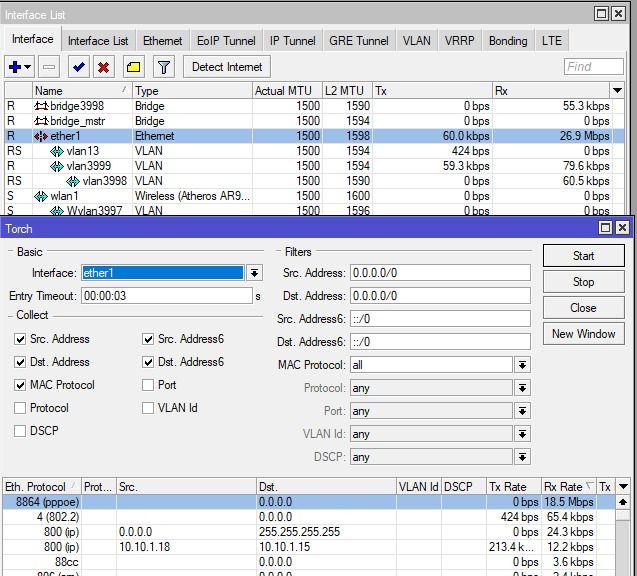
Task: Enable Protocol collect checkbox
Action: click(20, 408)
